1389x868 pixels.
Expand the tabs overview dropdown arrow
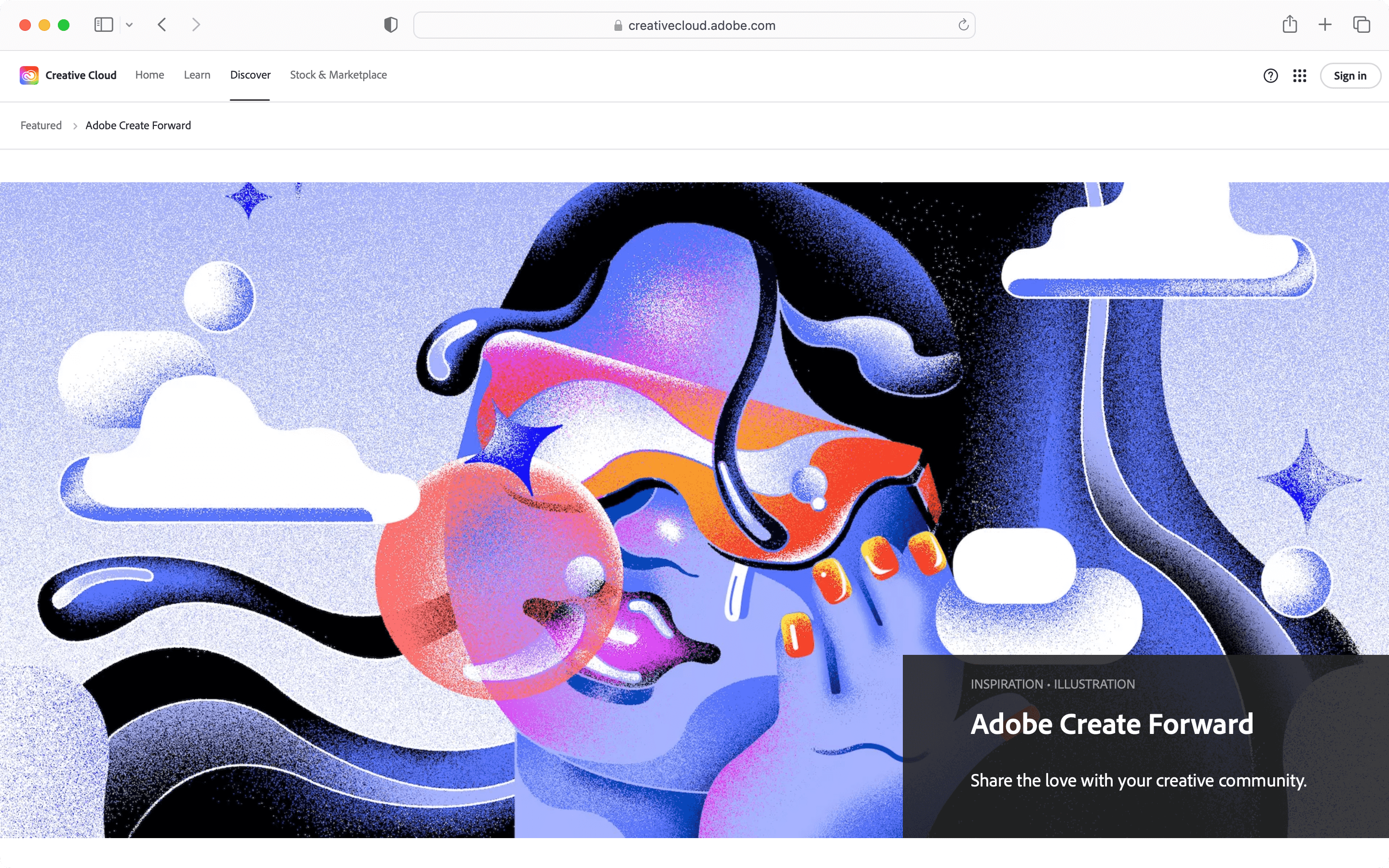tap(128, 24)
